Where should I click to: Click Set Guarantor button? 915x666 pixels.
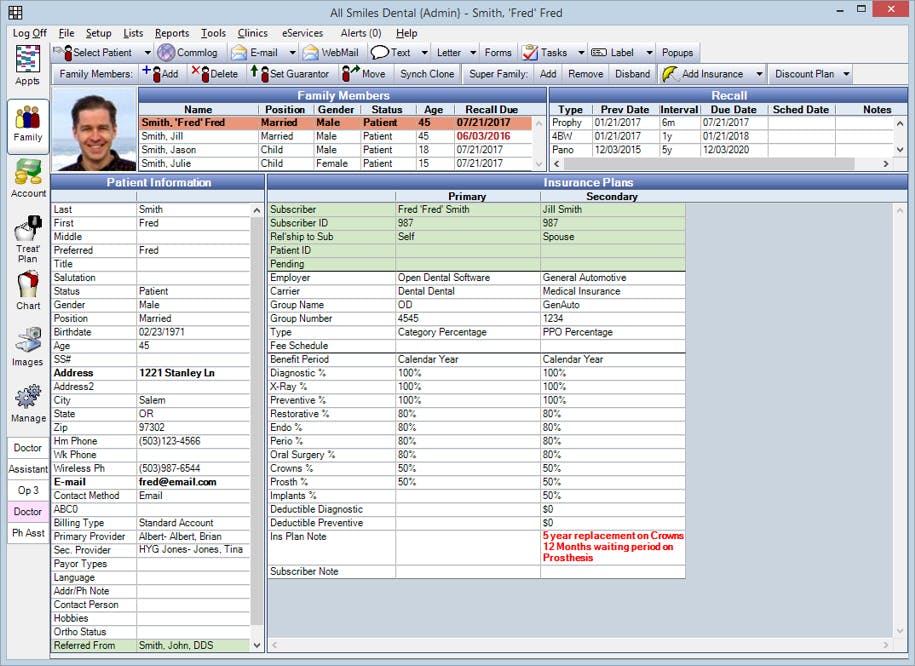[289, 74]
